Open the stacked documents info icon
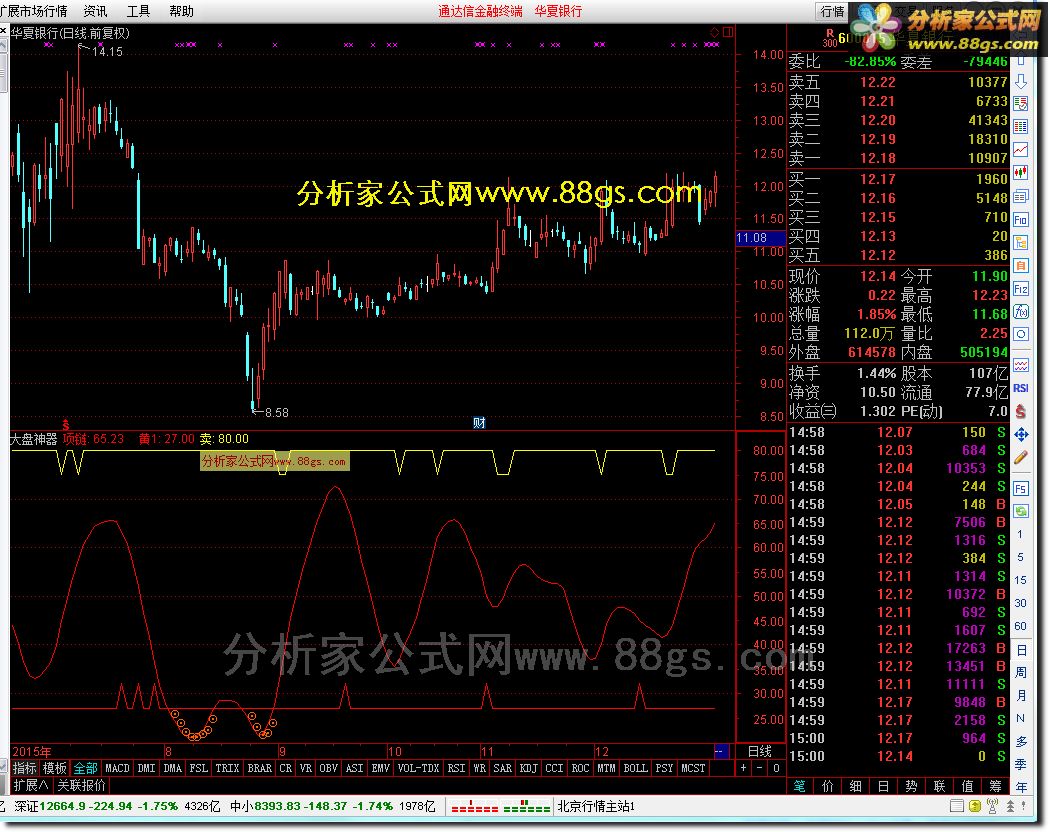1050x832 pixels. (x=1021, y=196)
